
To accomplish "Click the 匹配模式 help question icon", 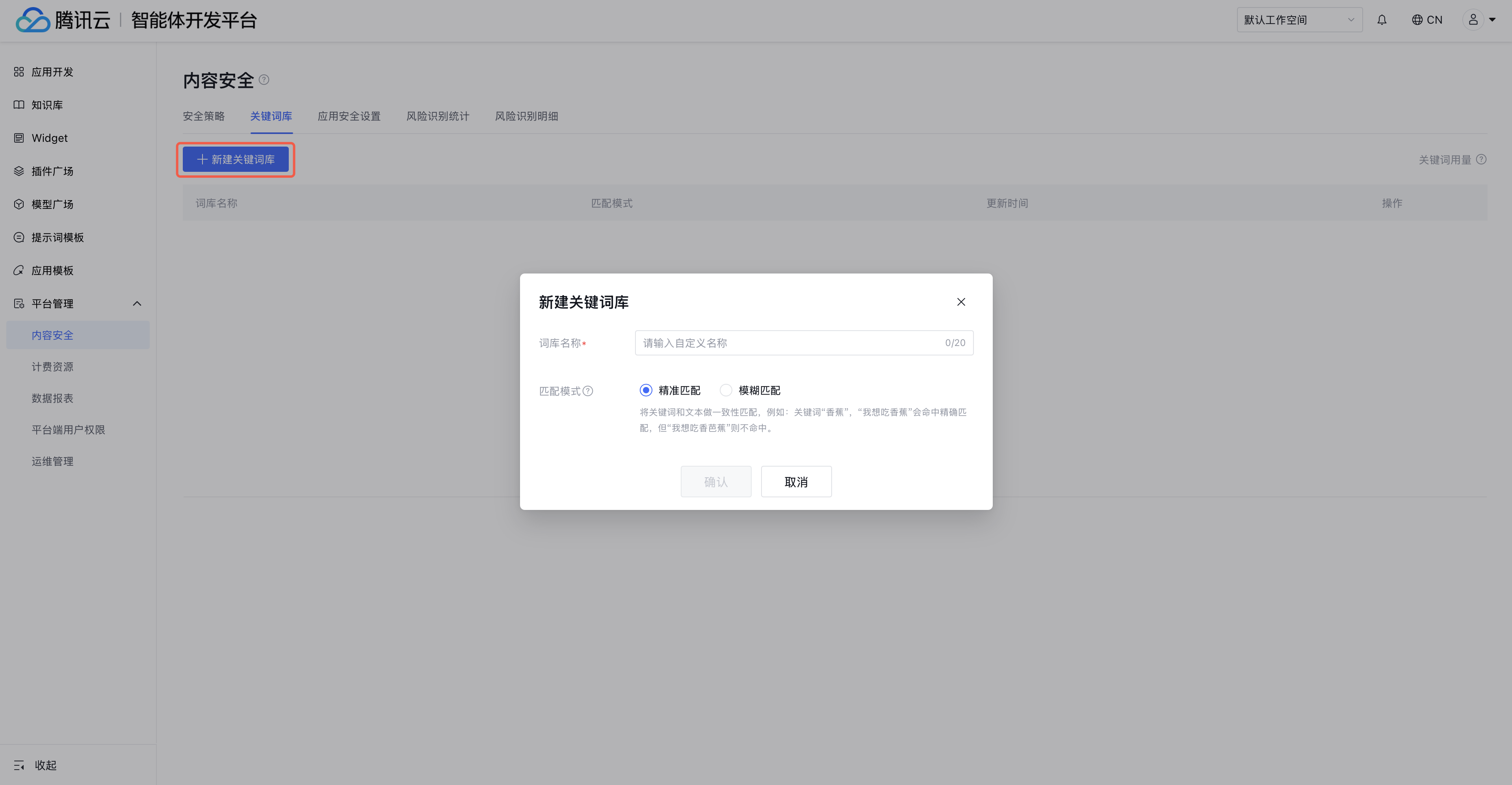I will 587,391.
